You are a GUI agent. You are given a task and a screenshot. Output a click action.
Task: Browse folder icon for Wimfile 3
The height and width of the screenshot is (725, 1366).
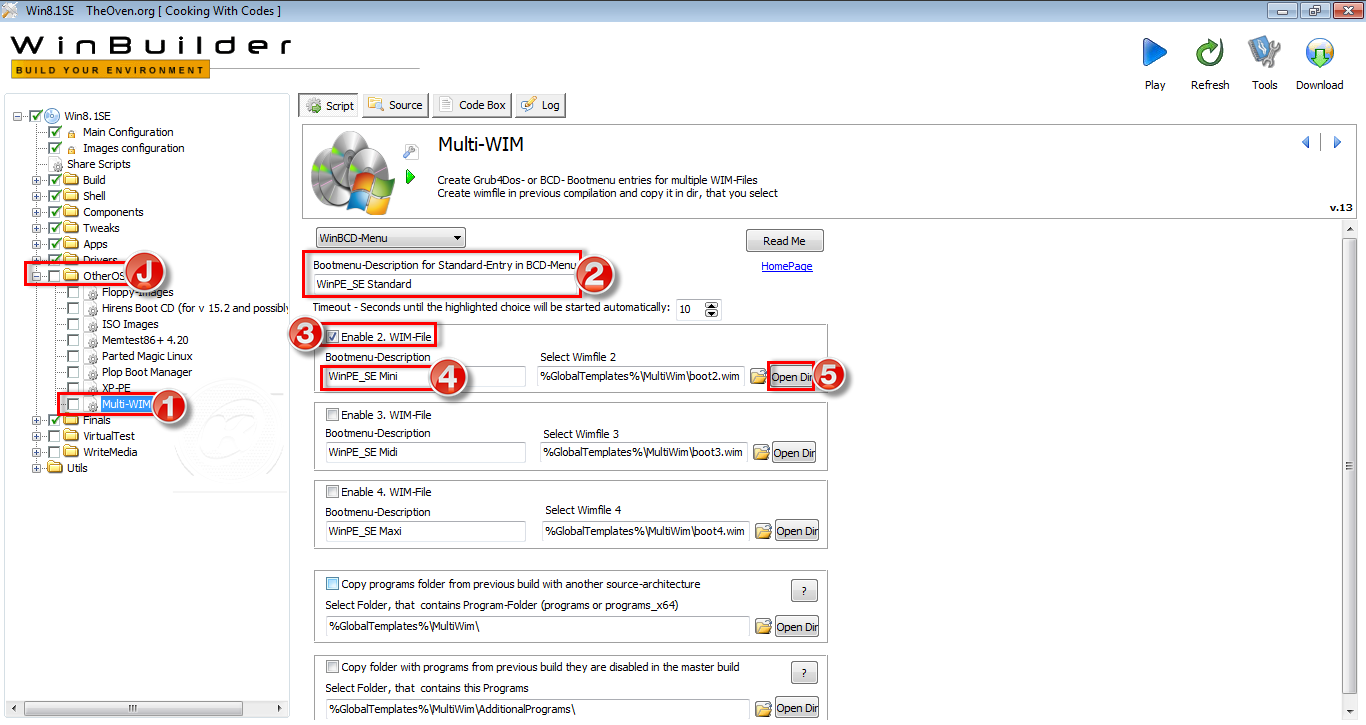pyautogui.click(x=762, y=452)
